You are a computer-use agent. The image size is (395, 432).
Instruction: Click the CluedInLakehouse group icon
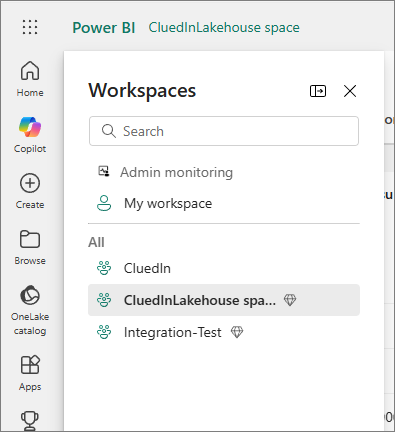[104, 300]
